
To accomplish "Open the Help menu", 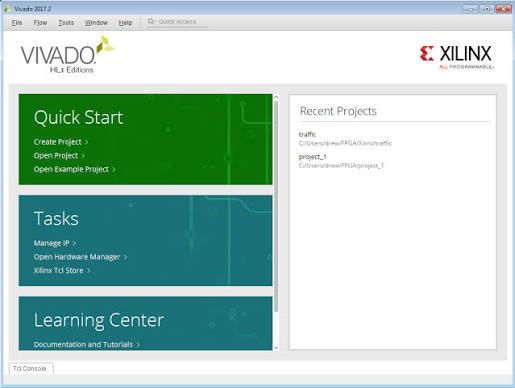I will (x=125, y=23).
